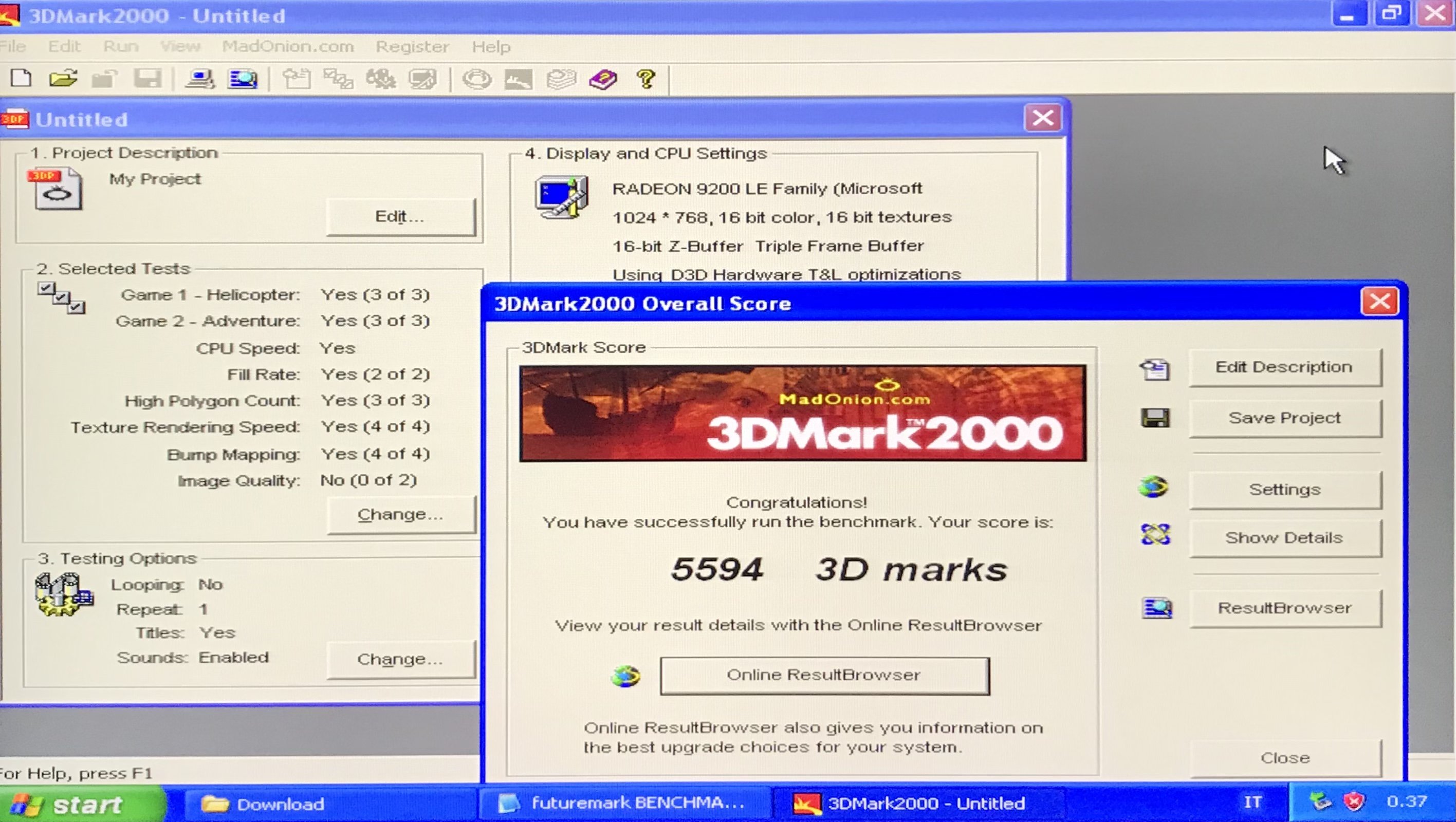Open the Register menu

pos(412,46)
